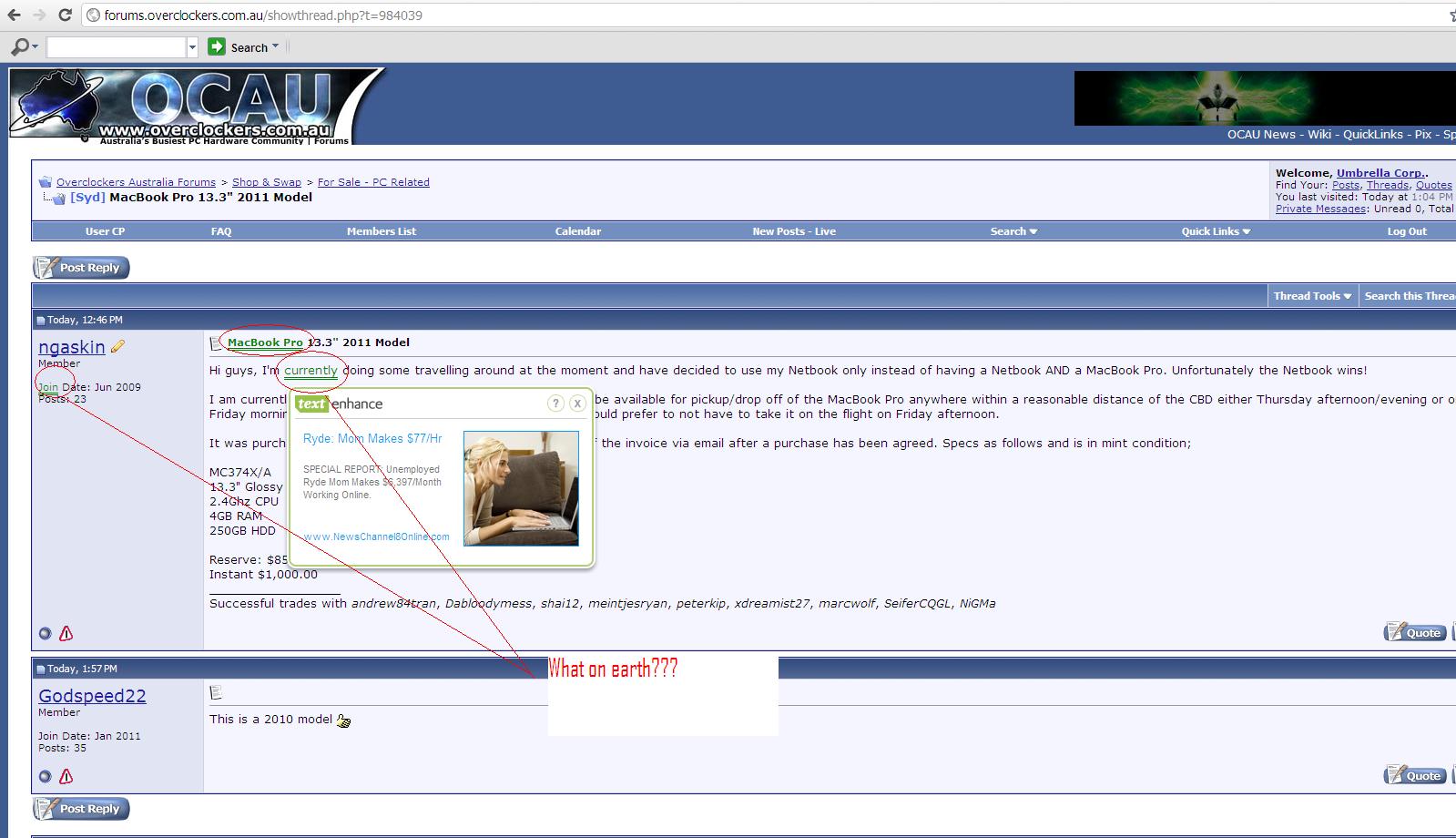Click Log Out
This screenshot has width=1456, height=838.
coord(1407,231)
